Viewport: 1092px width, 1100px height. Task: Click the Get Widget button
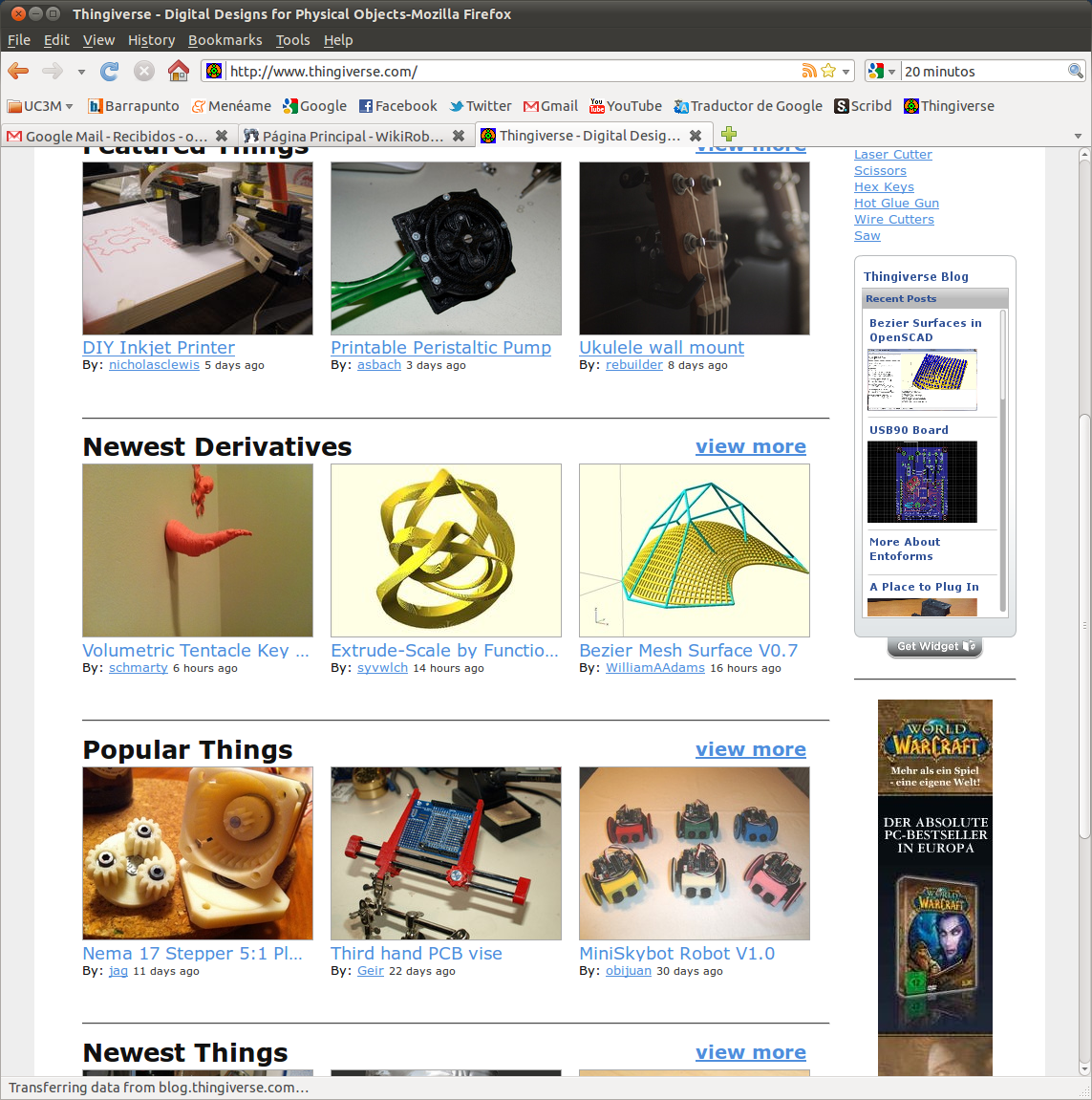point(934,647)
